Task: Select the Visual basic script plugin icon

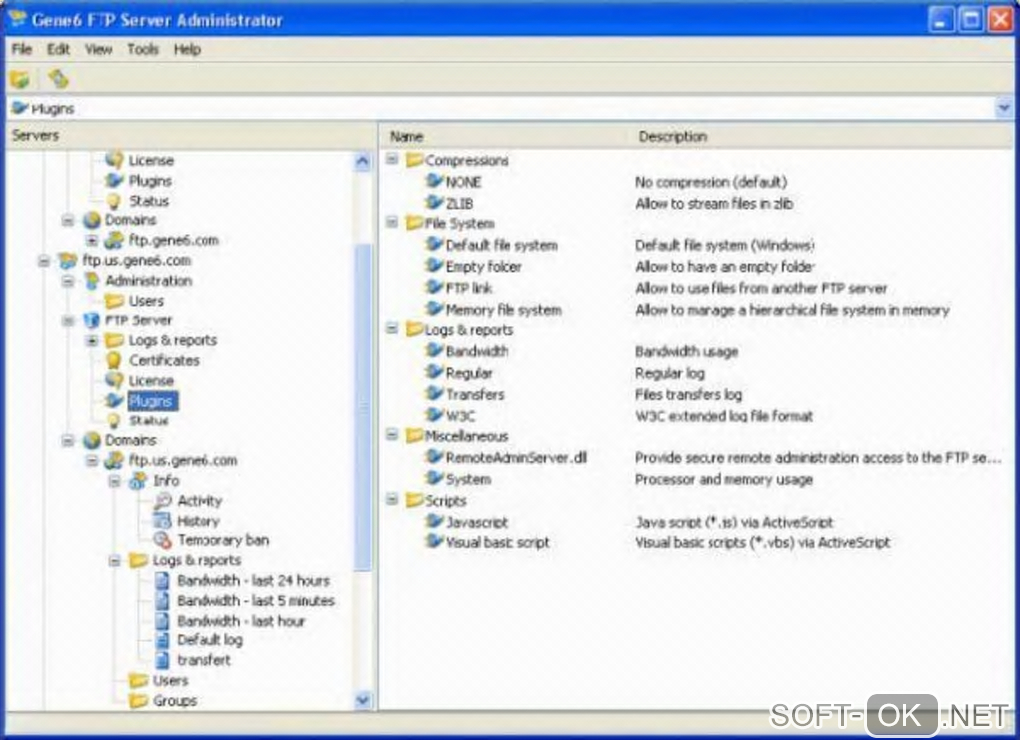Action: coord(434,542)
